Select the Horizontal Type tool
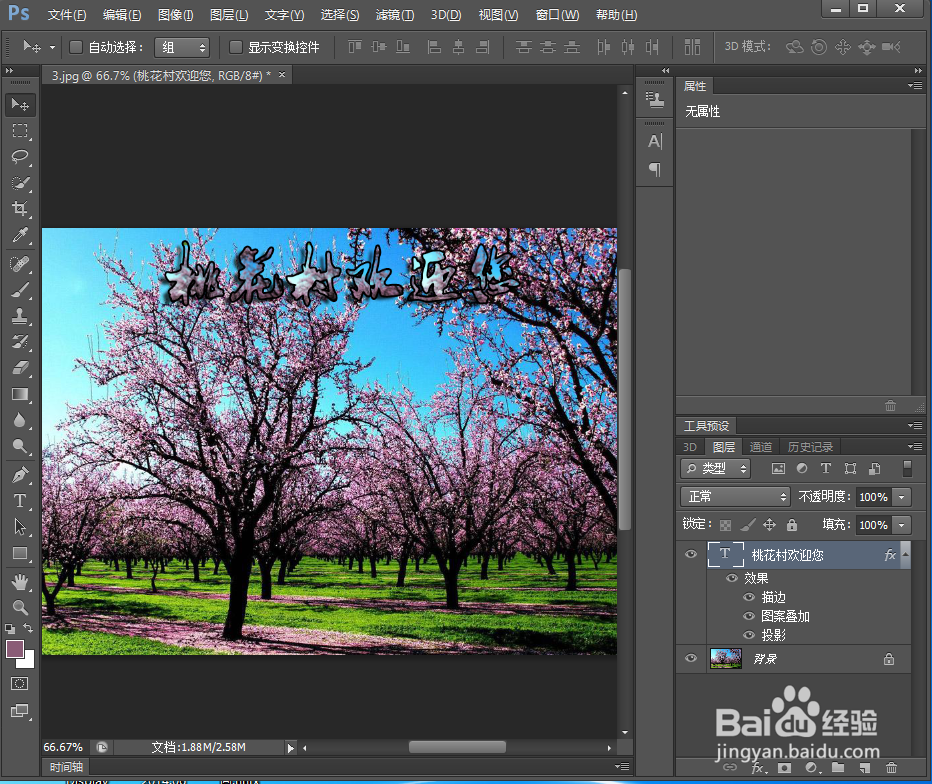 point(20,501)
